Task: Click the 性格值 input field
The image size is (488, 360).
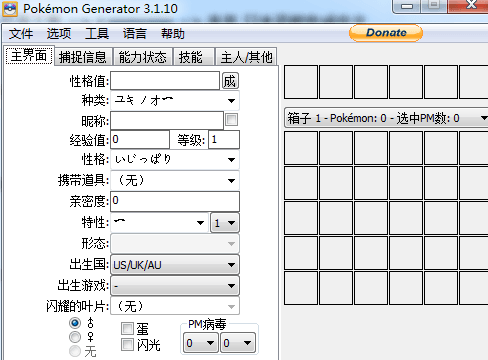Action: tap(165, 81)
